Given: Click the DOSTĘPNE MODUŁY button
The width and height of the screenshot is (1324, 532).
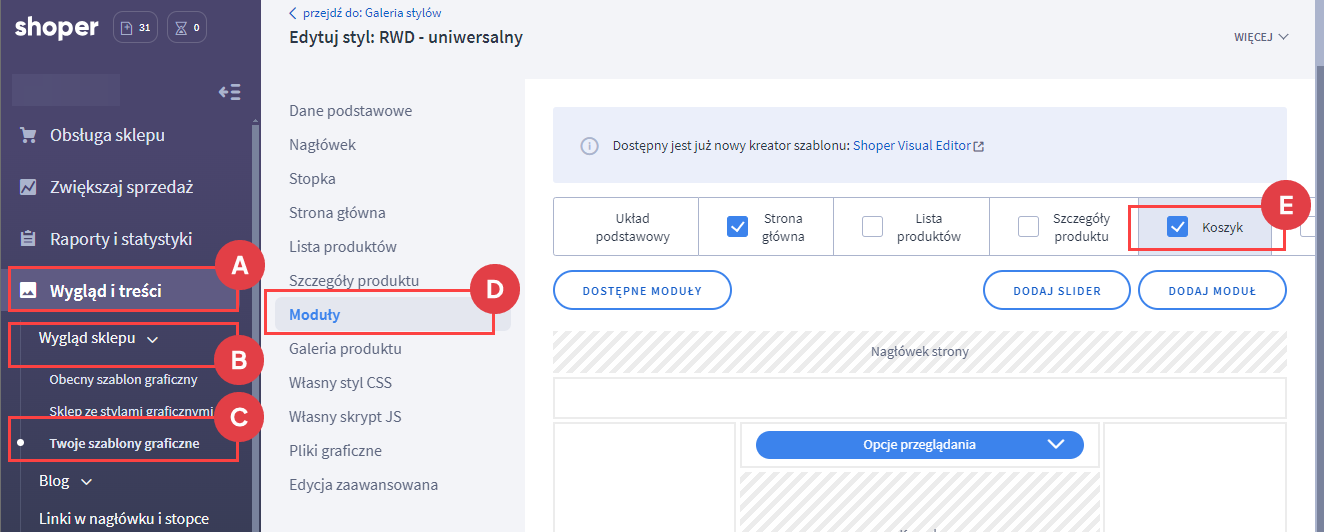Looking at the screenshot, I should coord(642,290).
